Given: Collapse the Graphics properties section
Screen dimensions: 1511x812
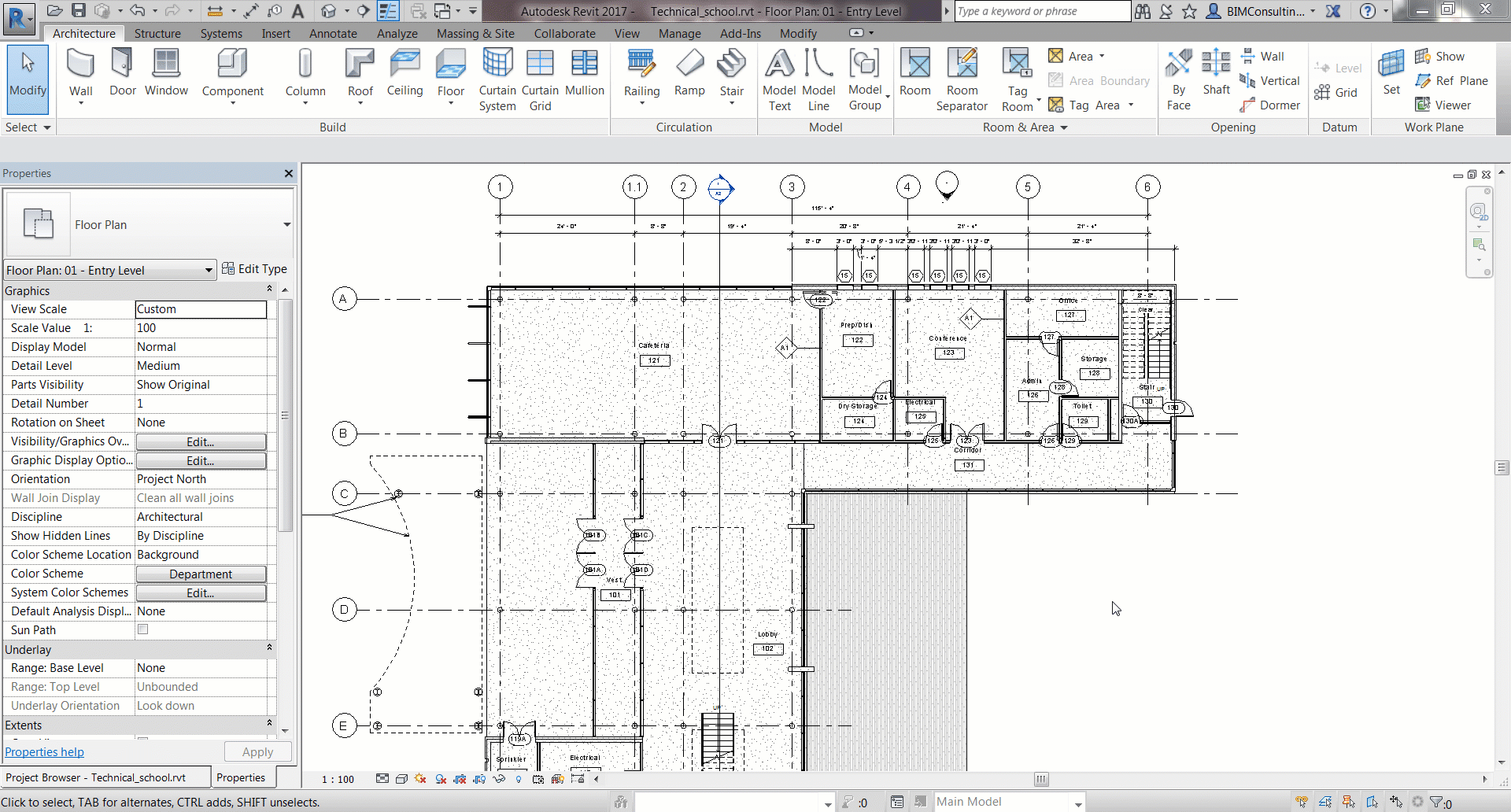Looking at the screenshot, I should point(269,290).
